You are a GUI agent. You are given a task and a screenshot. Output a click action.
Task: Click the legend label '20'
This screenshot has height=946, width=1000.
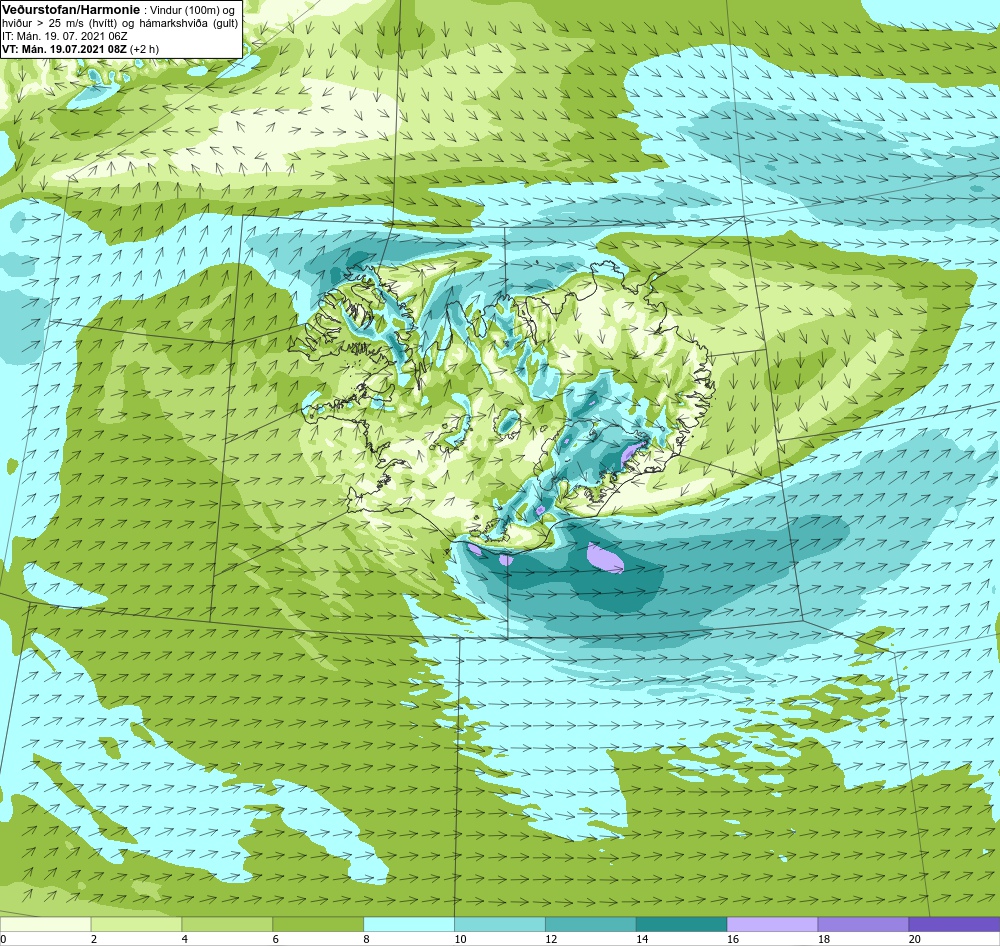915,939
